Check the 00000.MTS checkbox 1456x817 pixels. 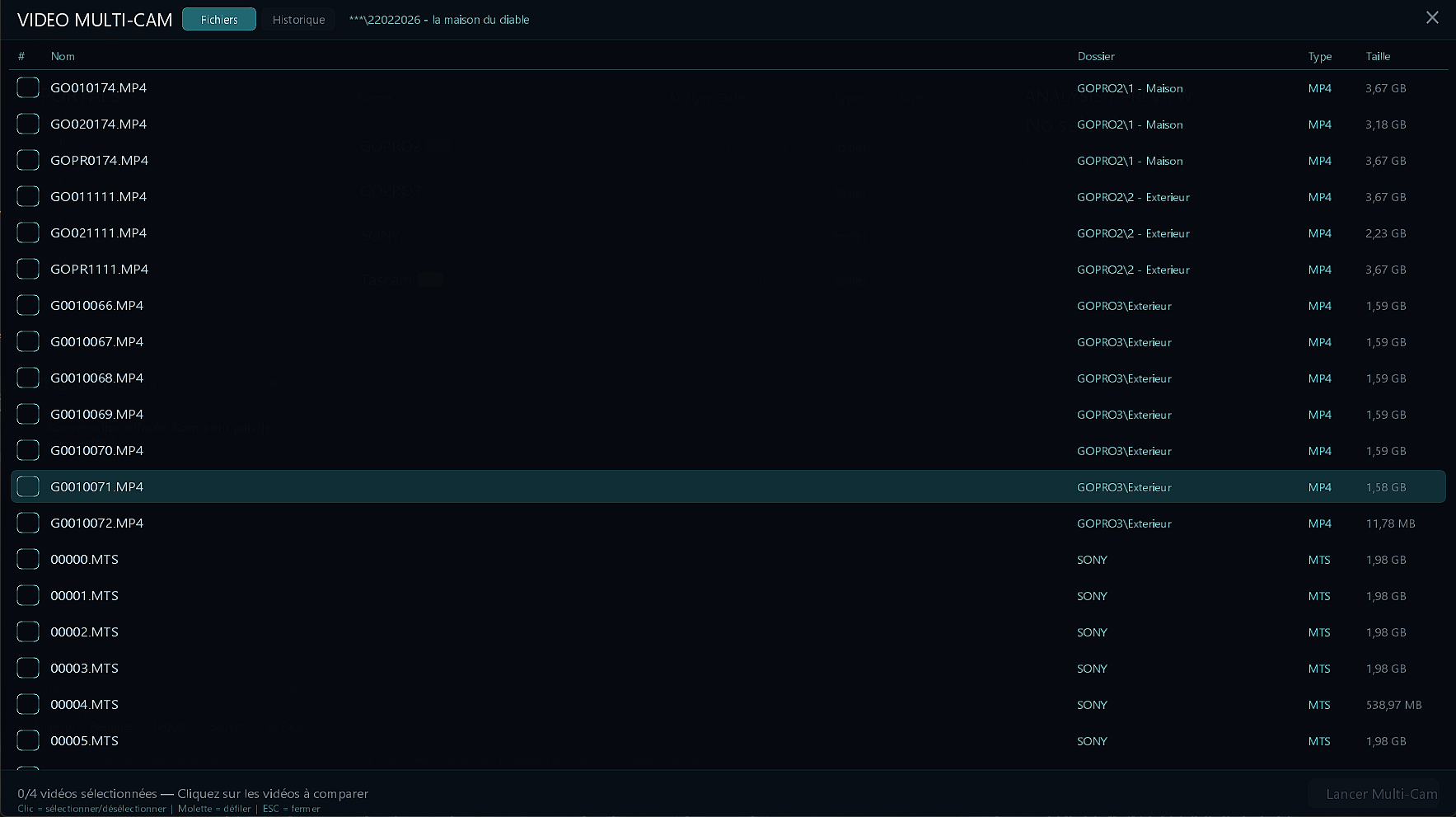click(x=28, y=560)
